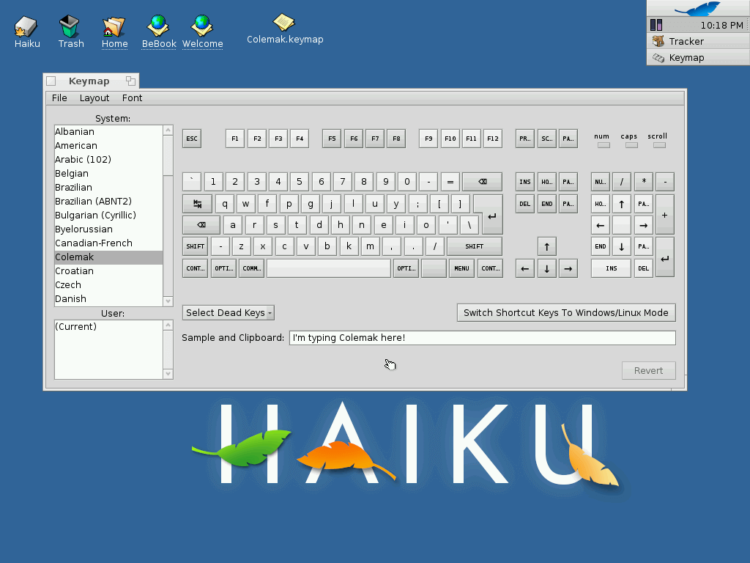
Task: Open the Haiku disk desktop icon
Action: click(x=27, y=32)
